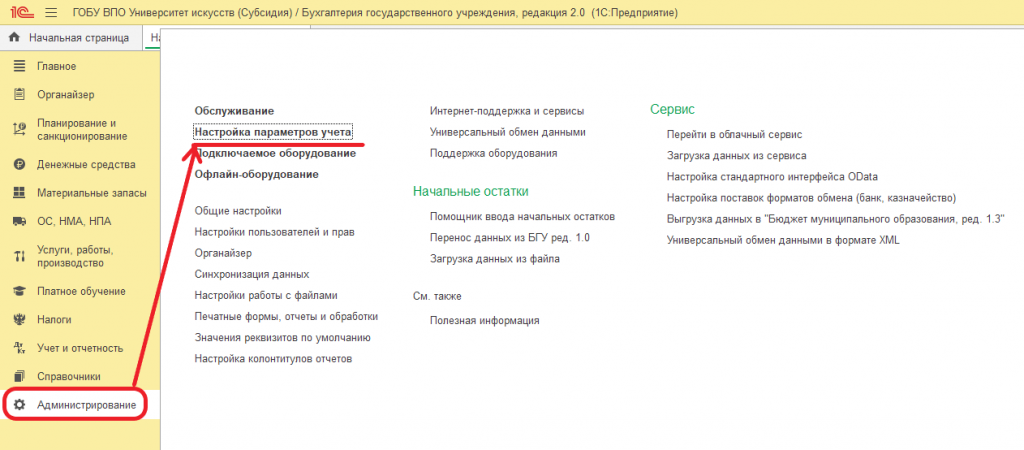The height and width of the screenshot is (450, 1024).
Task: Click the Органайзер clipboard icon in sidebar
Action: [x=19, y=95]
